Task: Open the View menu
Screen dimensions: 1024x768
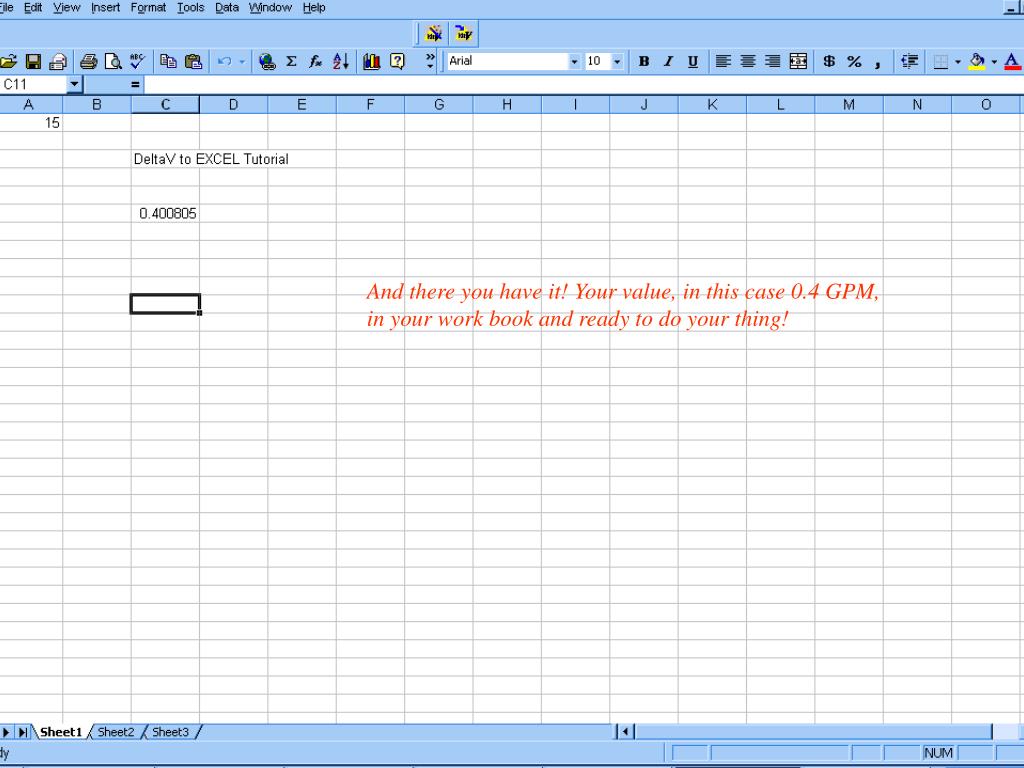Action: coord(67,8)
